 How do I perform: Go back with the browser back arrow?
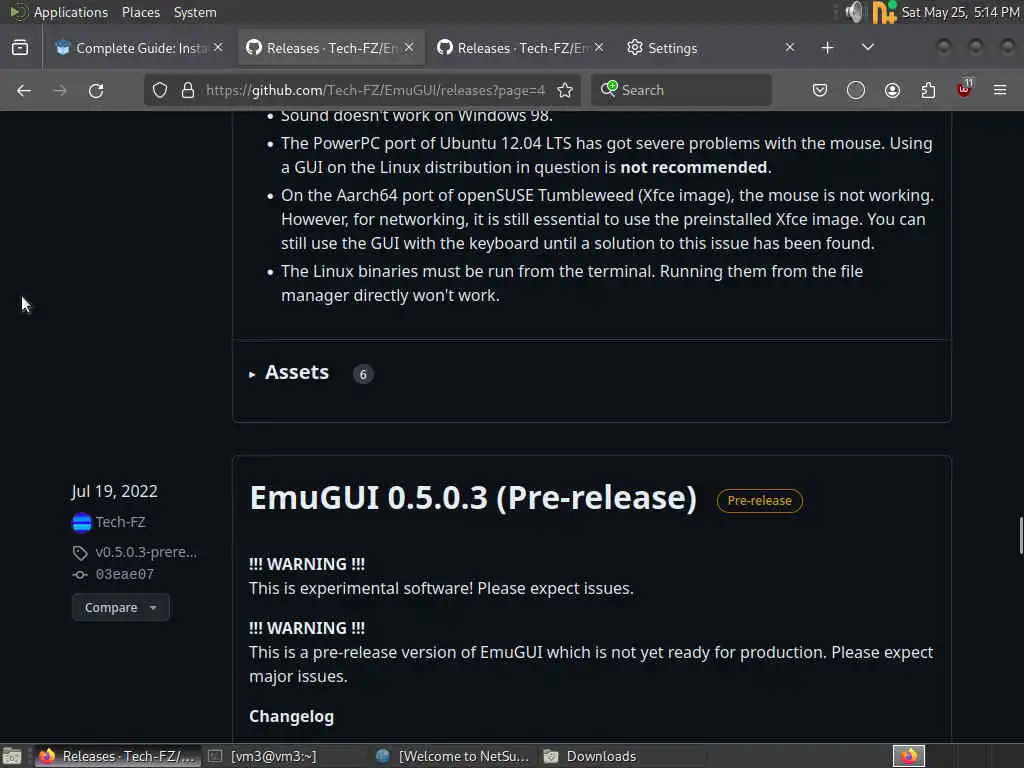24,90
